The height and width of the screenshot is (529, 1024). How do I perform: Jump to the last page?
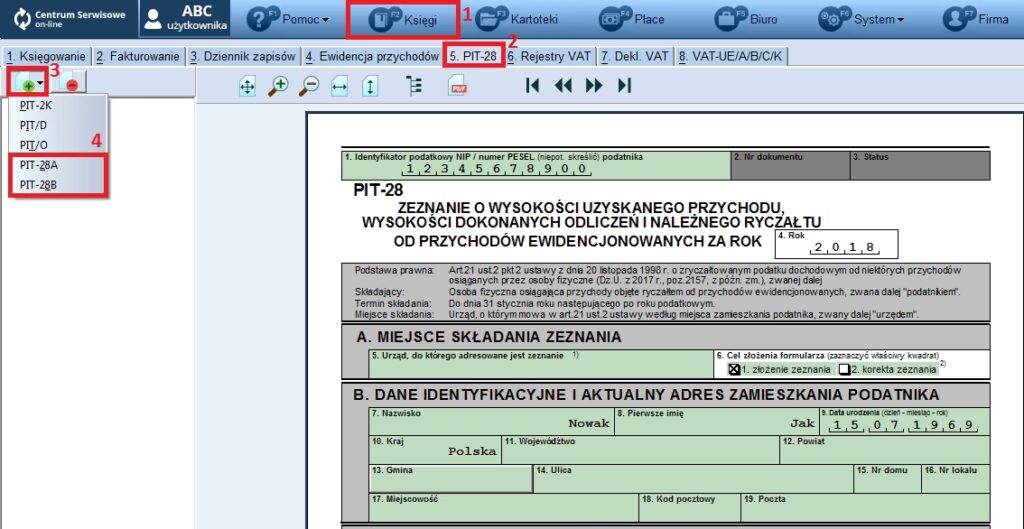[625, 86]
